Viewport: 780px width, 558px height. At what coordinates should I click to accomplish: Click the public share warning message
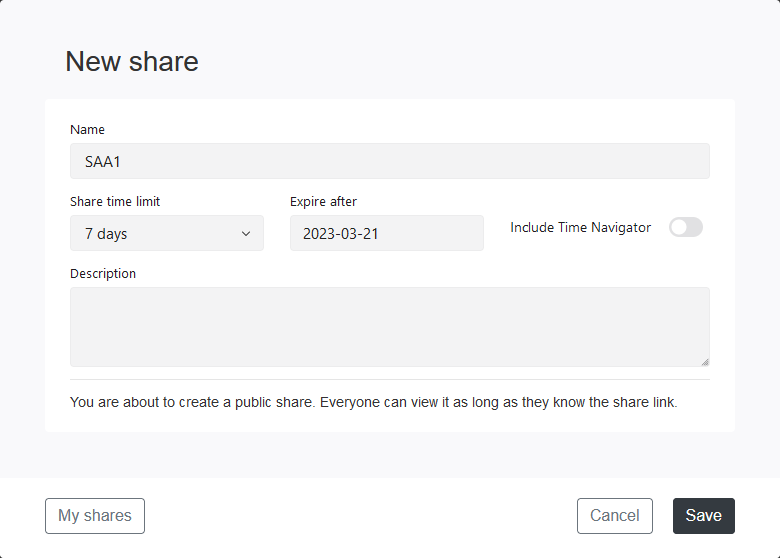pyautogui.click(x=374, y=402)
